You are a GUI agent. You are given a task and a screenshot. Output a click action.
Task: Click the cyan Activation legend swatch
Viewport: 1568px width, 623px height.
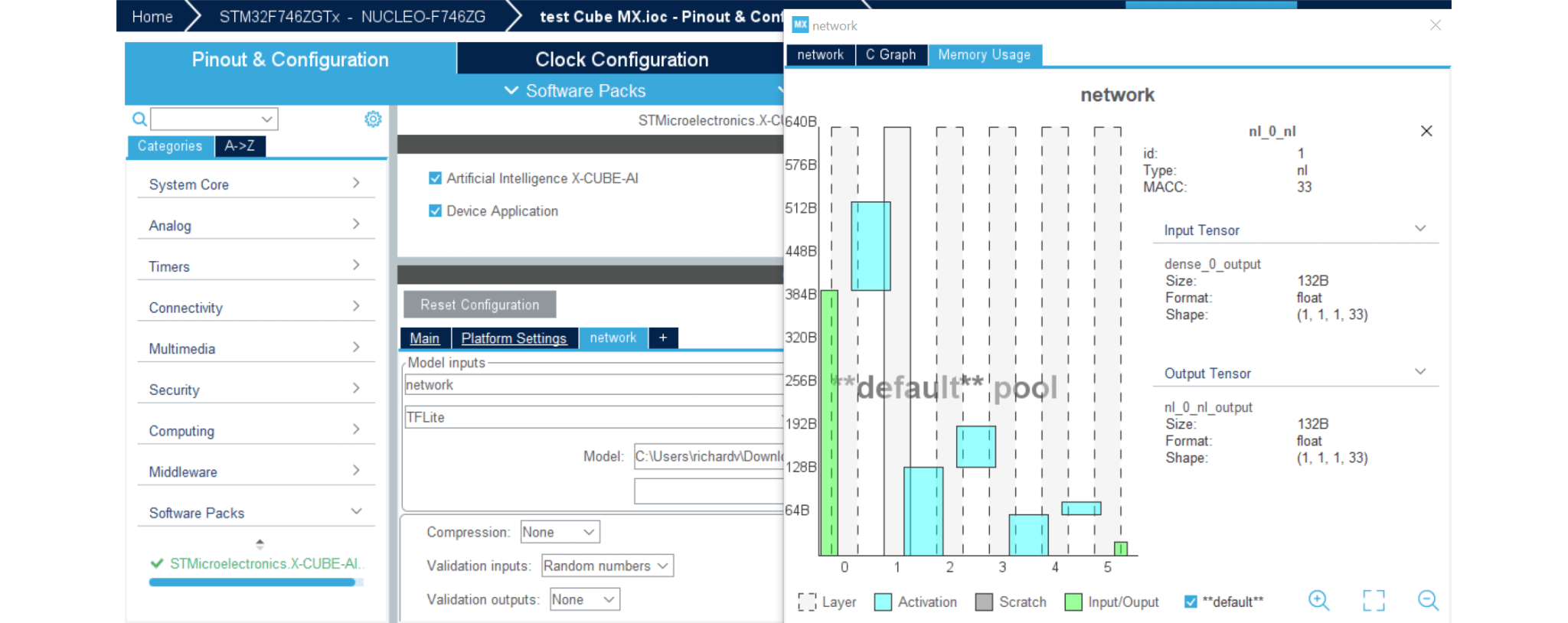[883, 602]
